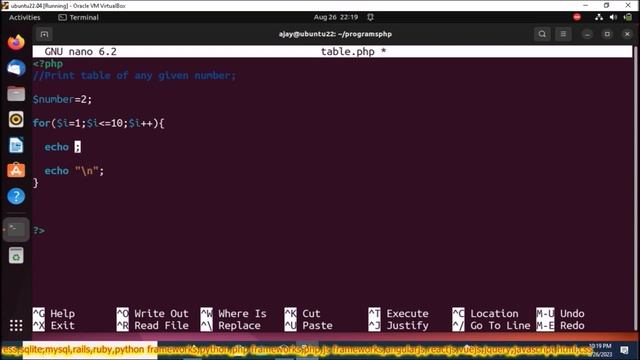Click the $number=2; line

tap(62, 99)
